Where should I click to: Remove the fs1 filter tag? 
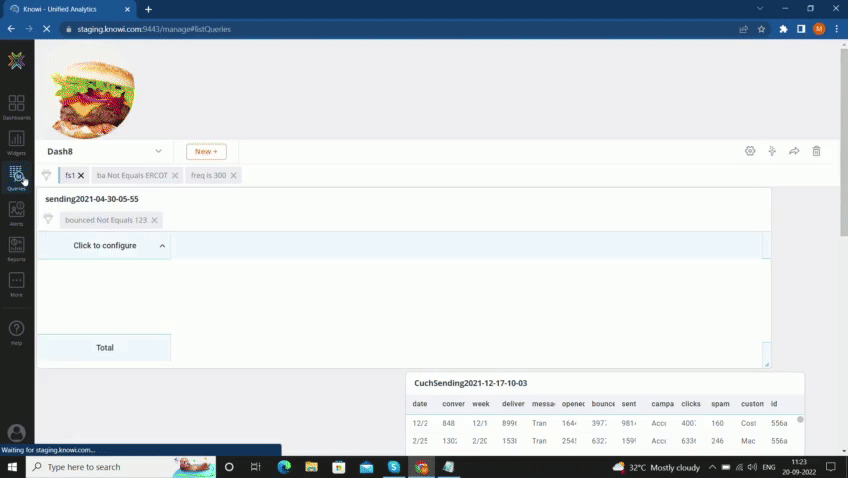coord(81,175)
